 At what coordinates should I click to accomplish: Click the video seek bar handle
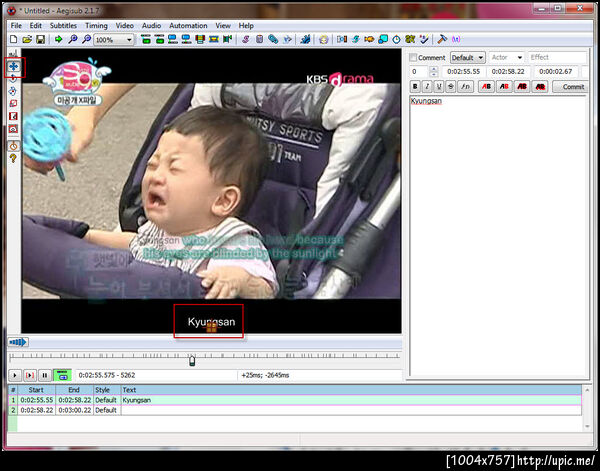click(192, 360)
